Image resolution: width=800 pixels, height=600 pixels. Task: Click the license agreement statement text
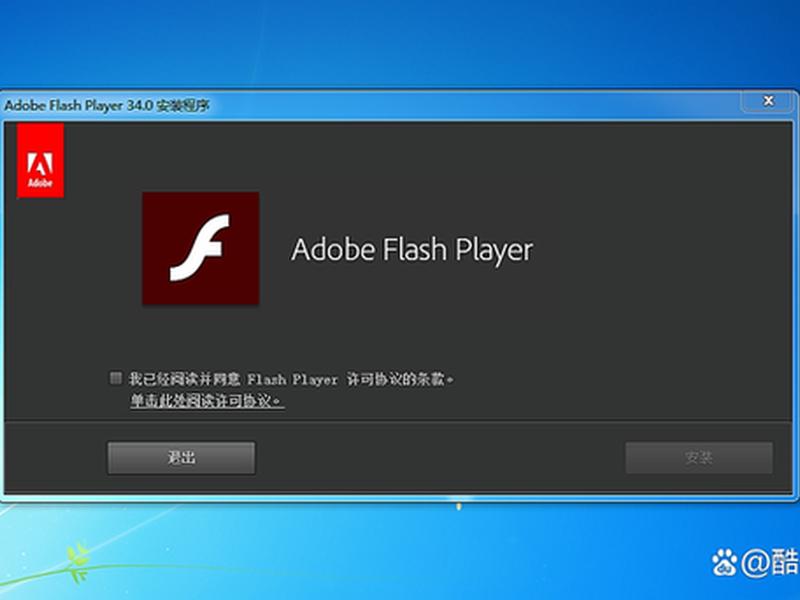point(291,379)
